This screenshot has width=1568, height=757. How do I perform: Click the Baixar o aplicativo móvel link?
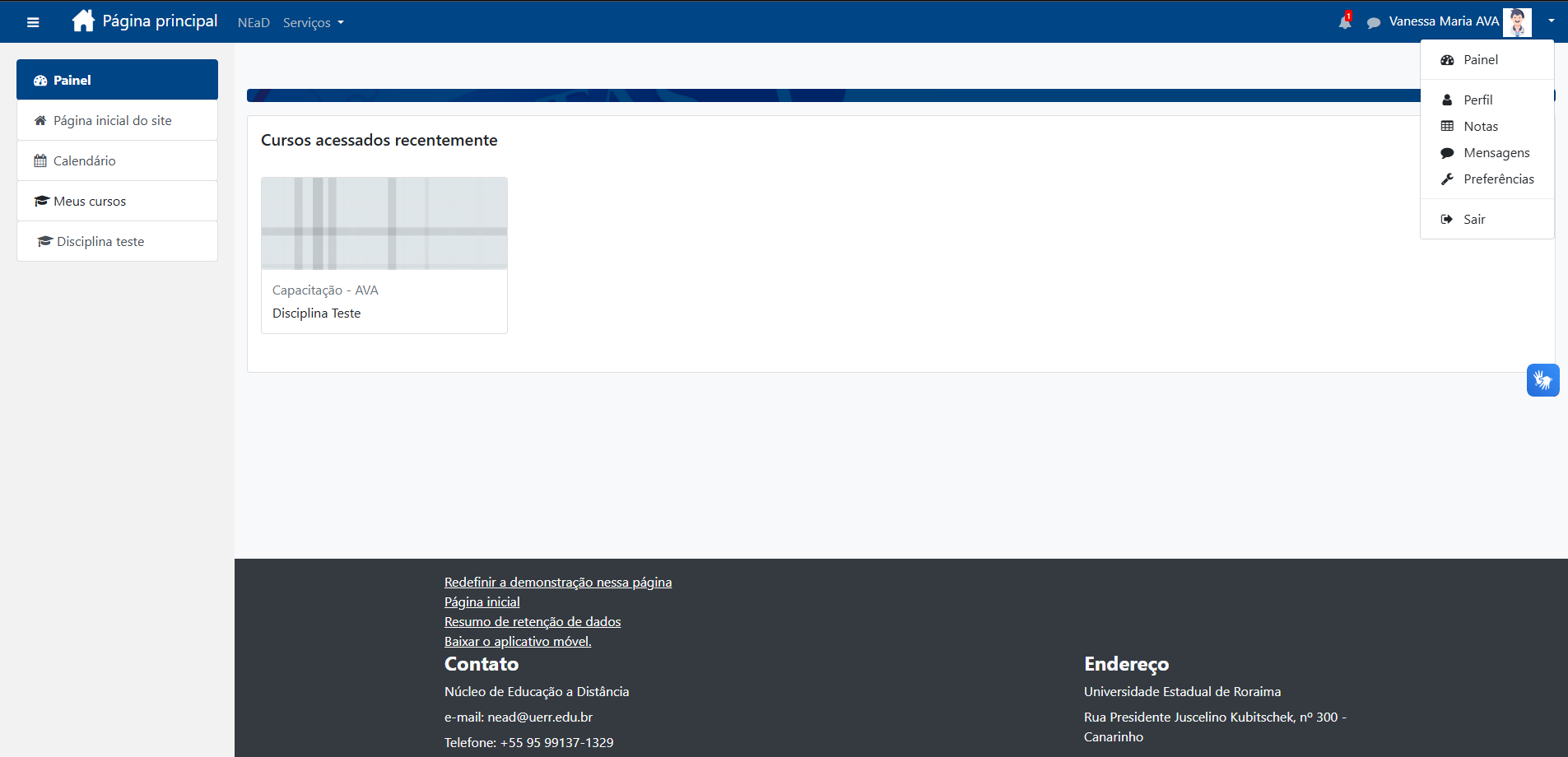click(x=517, y=642)
